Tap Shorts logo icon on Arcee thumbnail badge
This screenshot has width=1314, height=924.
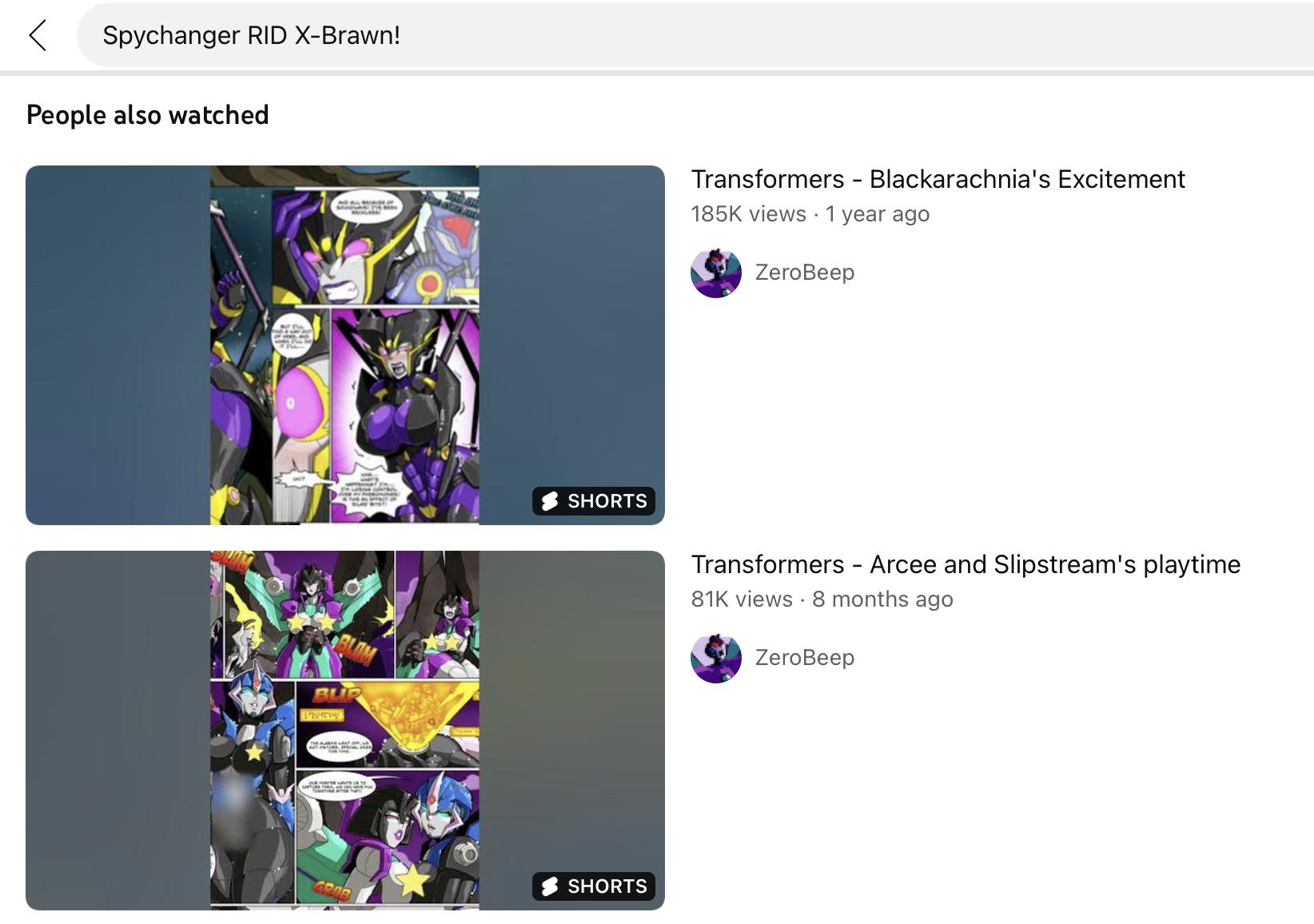coord(550,886)
